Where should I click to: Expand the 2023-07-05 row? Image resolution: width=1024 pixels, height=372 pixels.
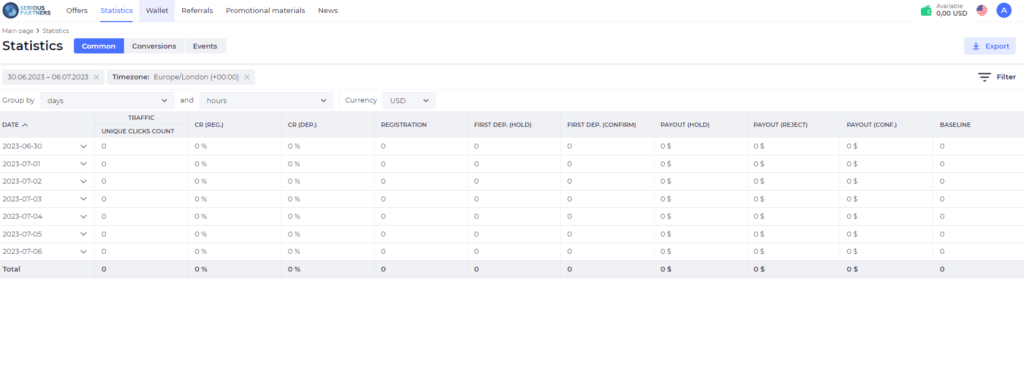pyautogui.click(x=83, y=234)
